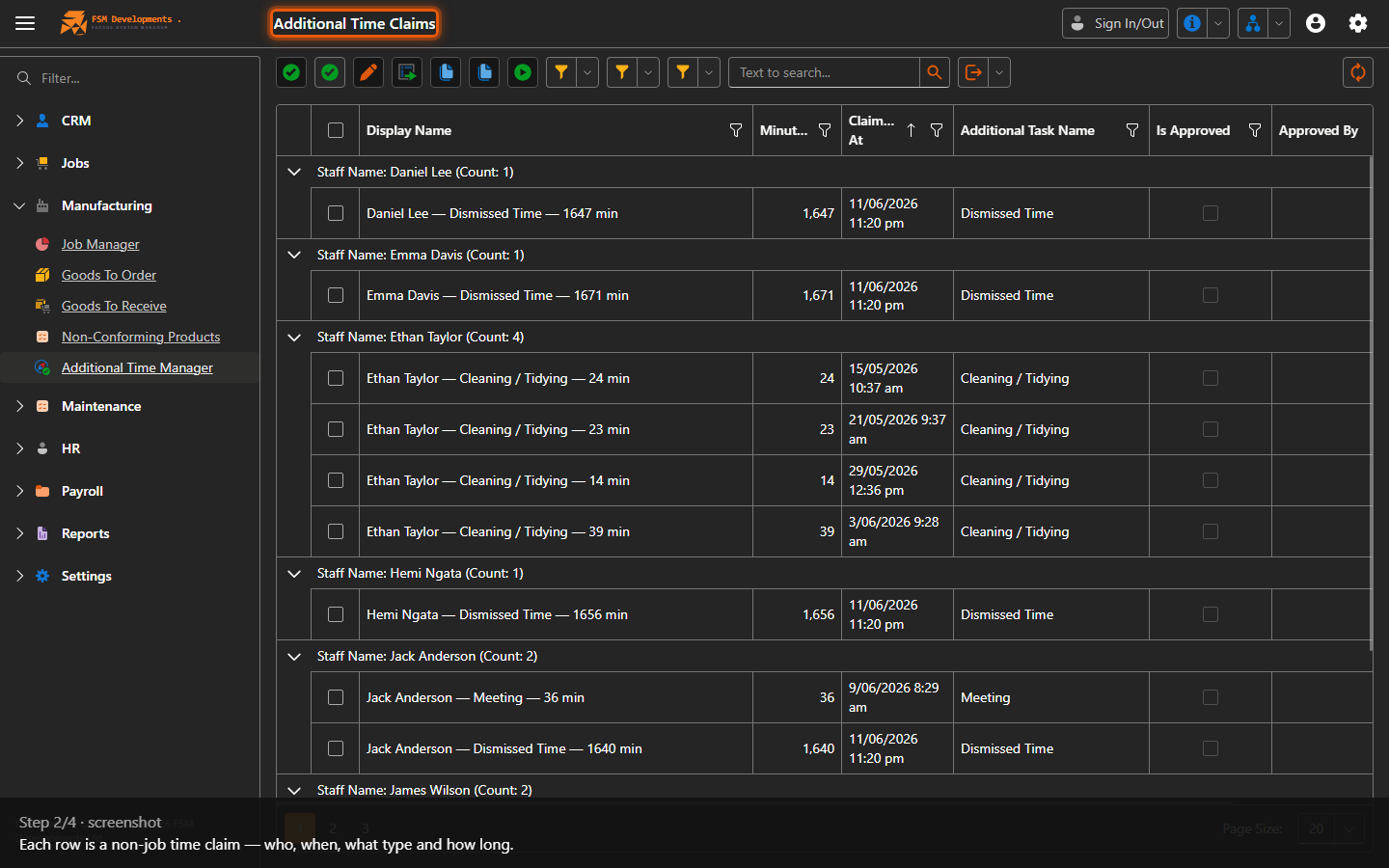1389x868 pixels.
Task: Open the Non-Conforming Products link
Action: click(x=141, y=337)
